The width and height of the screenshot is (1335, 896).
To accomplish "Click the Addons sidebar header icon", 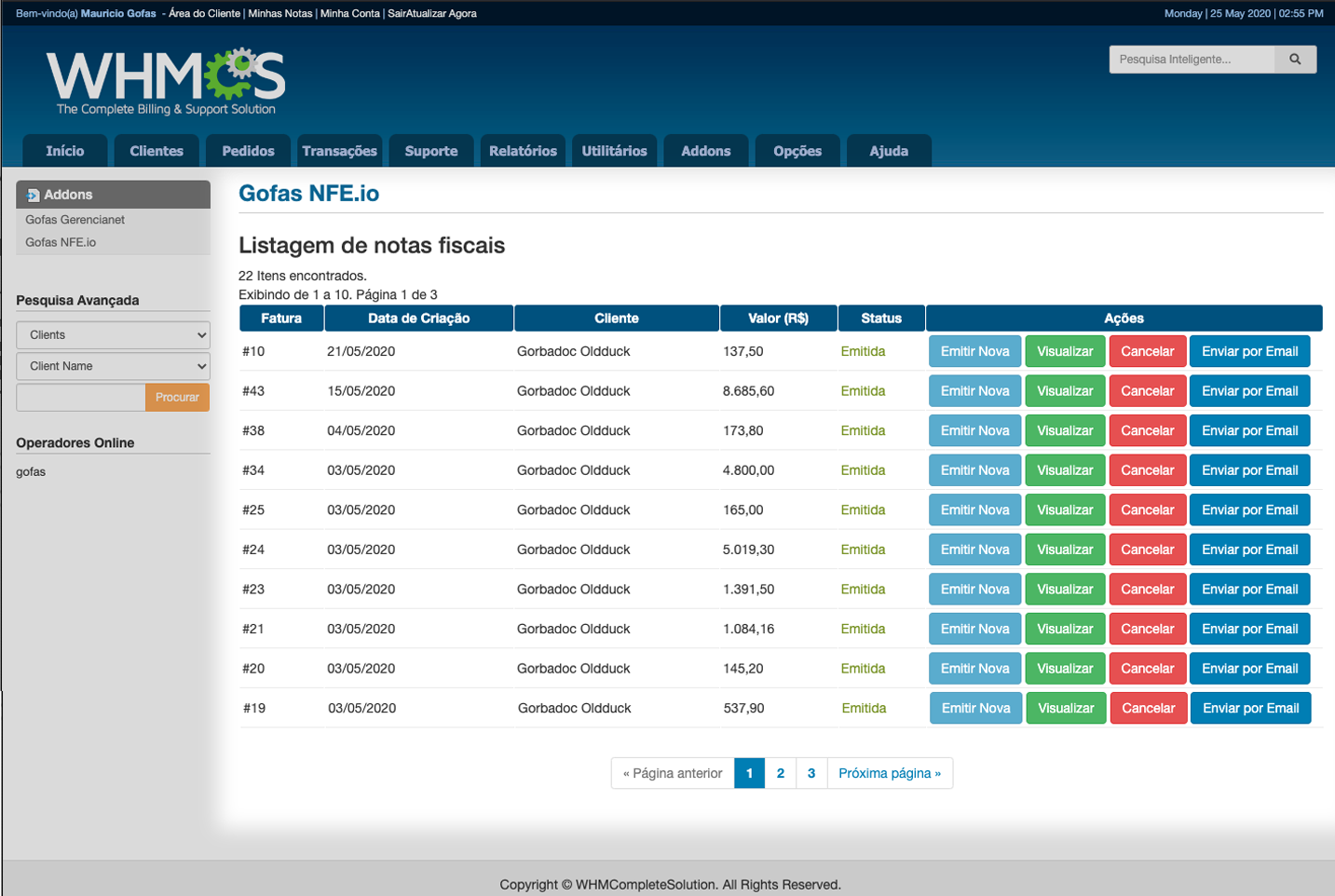I will click(34, 195).
